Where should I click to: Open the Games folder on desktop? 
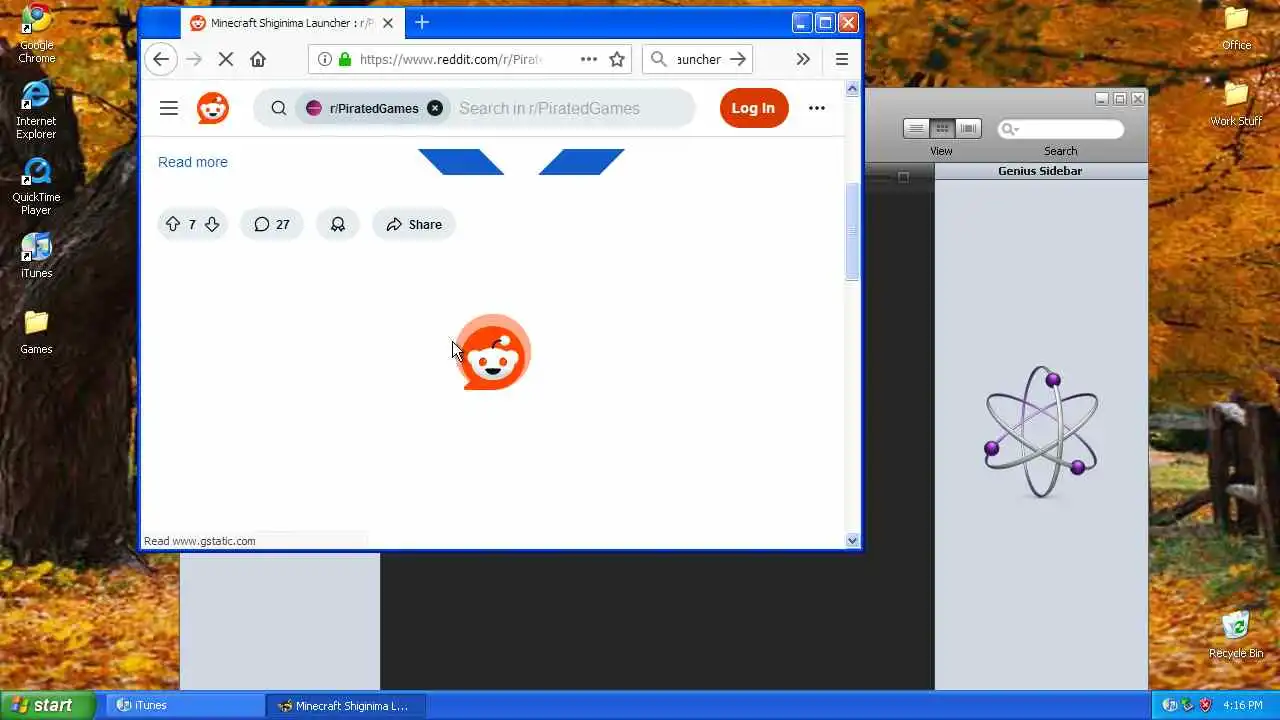36,332
